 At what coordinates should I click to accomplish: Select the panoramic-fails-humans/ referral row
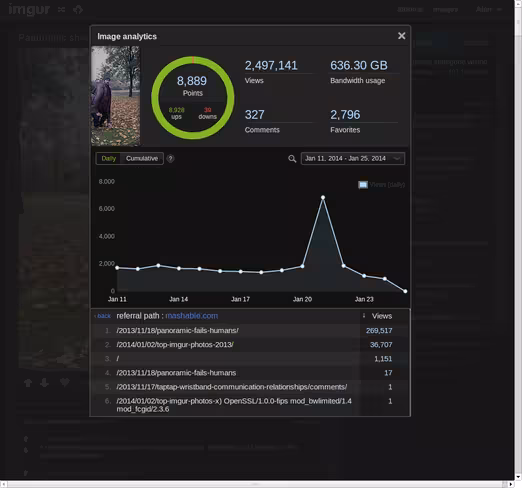250,331
